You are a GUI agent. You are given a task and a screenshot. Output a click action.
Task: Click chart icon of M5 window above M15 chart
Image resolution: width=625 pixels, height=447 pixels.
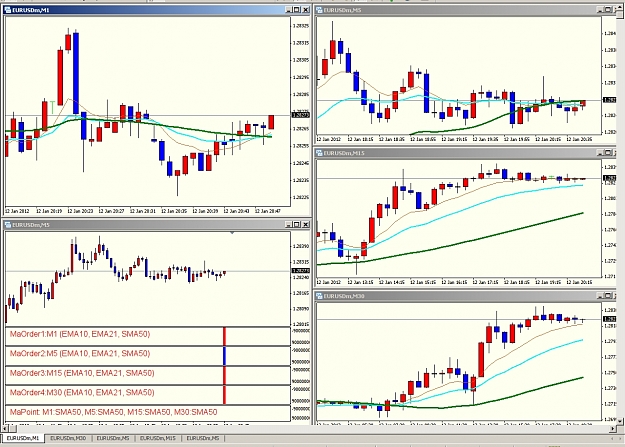(319, 10)
